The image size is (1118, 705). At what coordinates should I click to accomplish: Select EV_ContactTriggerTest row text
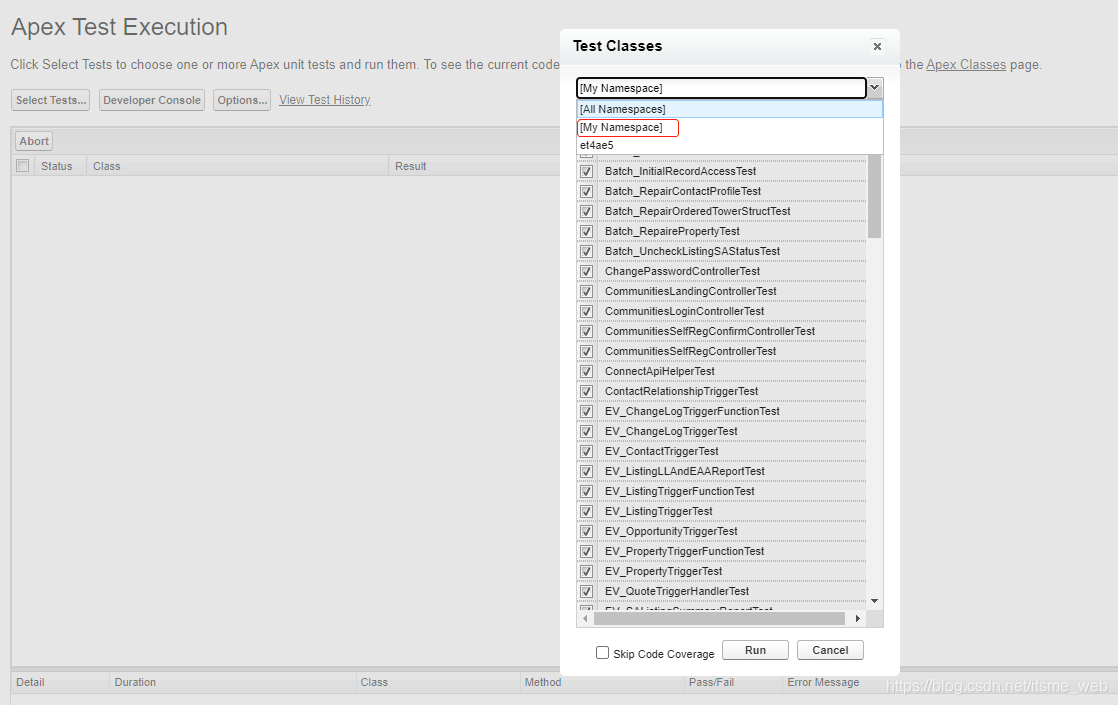[x=662, y=451]
